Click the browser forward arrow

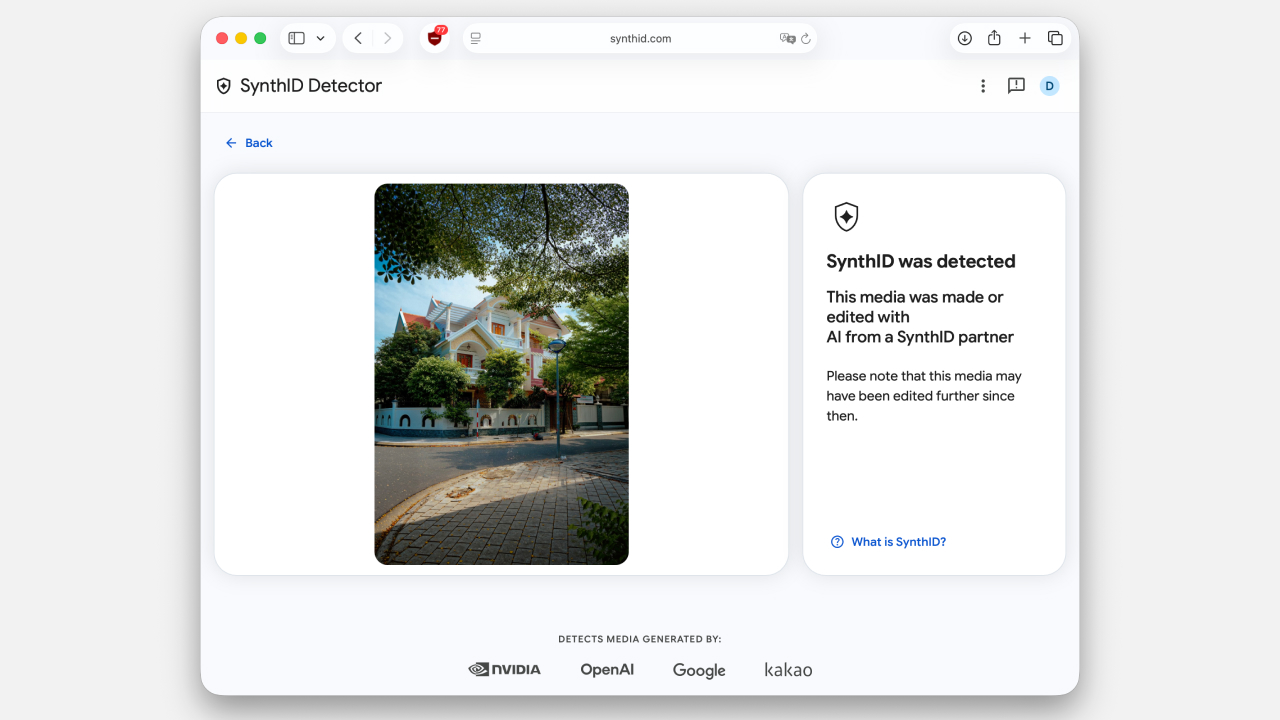[388, 38]
